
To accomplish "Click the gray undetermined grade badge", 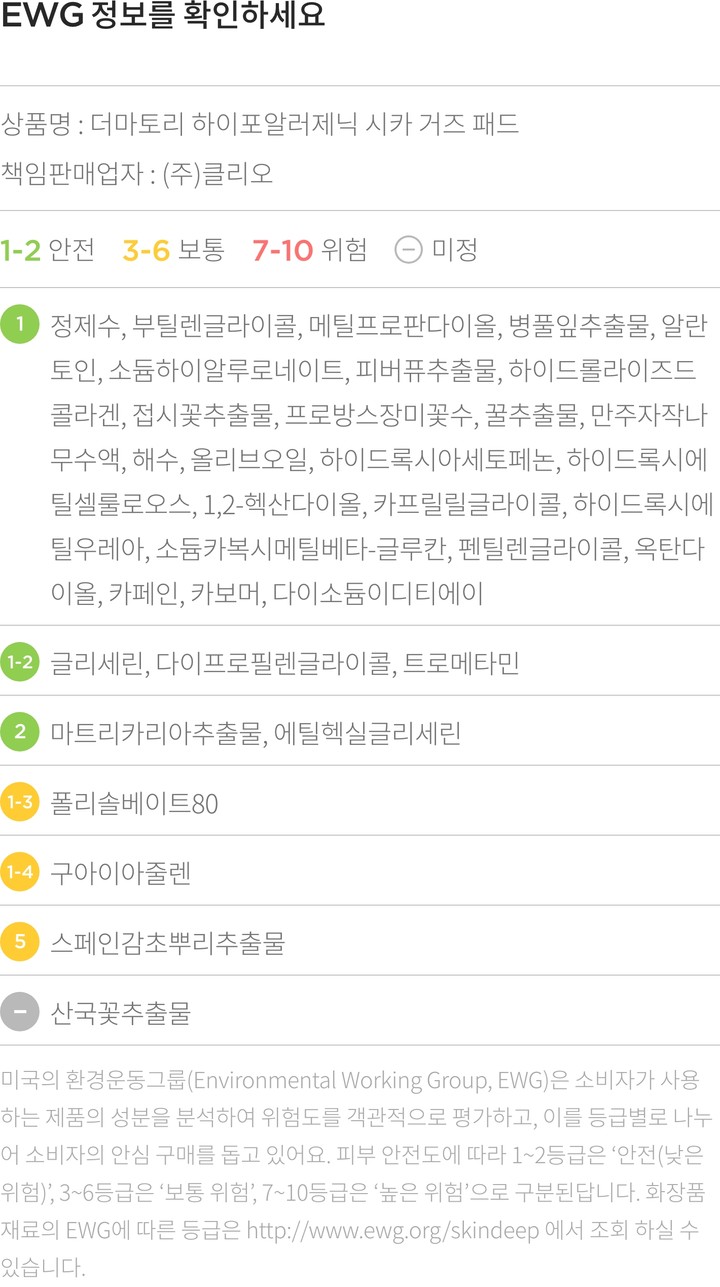I will [x=20, y=1012].
